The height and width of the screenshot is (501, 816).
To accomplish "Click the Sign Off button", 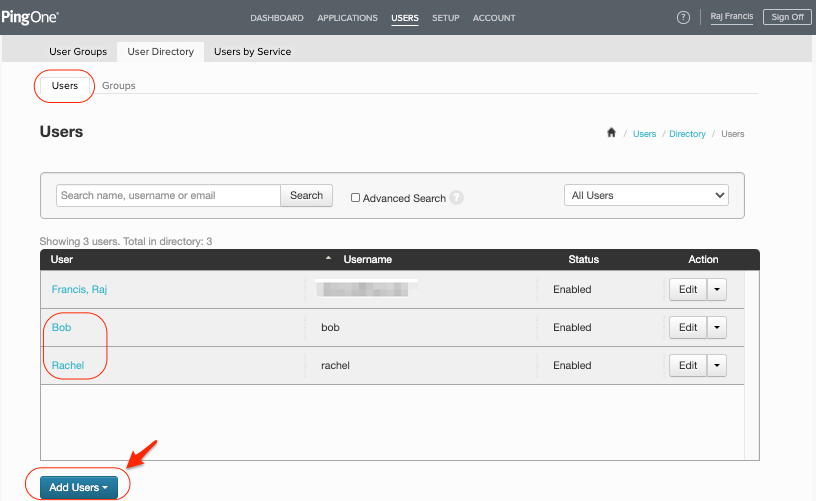I will point(786,17).
